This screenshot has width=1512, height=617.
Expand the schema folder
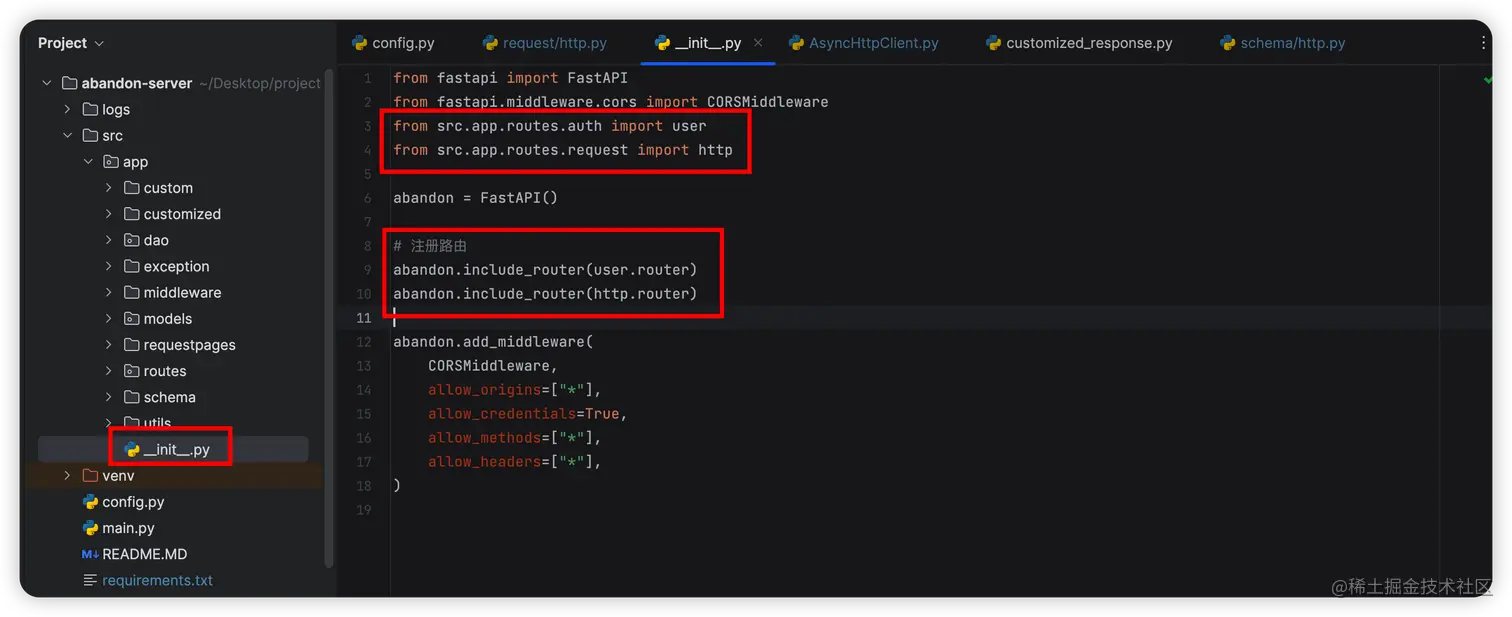click(x=109, y=397)
